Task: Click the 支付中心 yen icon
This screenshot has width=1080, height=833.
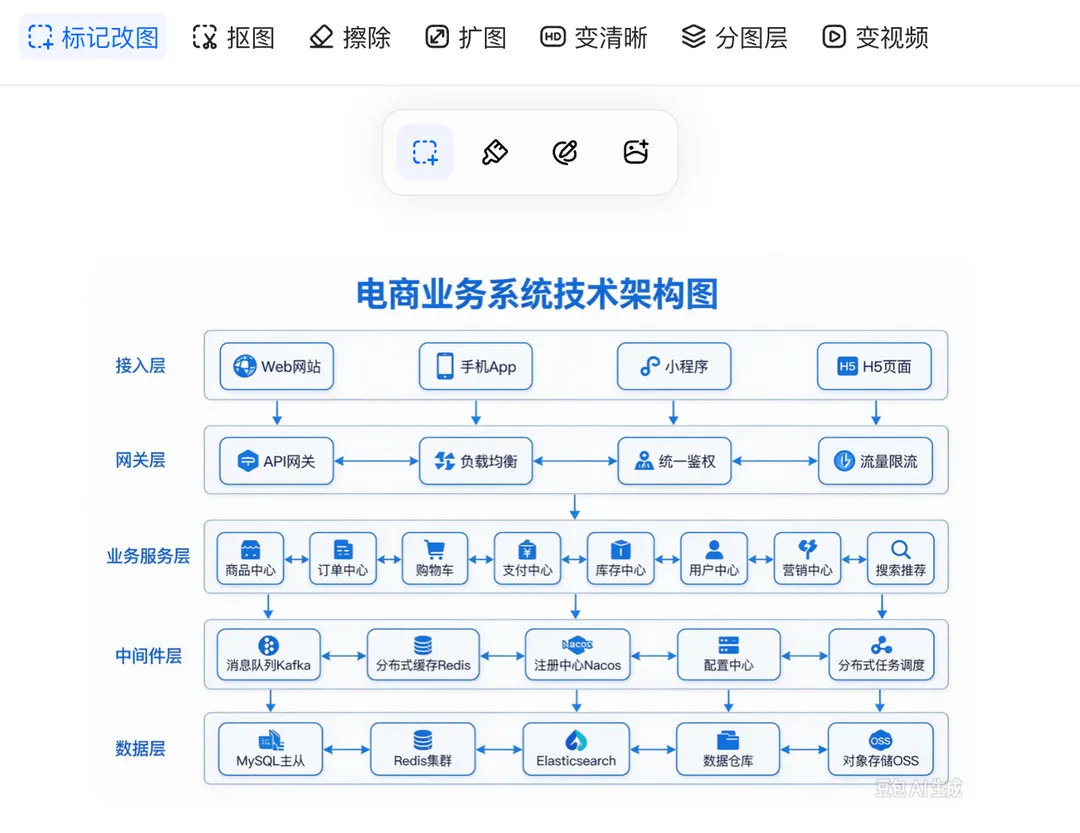Action: pos(528,549)
